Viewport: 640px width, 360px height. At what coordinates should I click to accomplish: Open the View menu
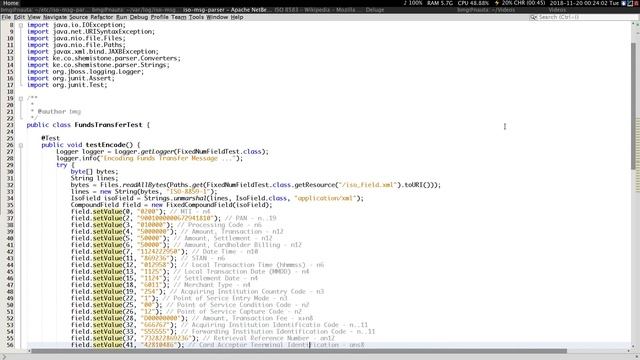[x=34, y=17]
